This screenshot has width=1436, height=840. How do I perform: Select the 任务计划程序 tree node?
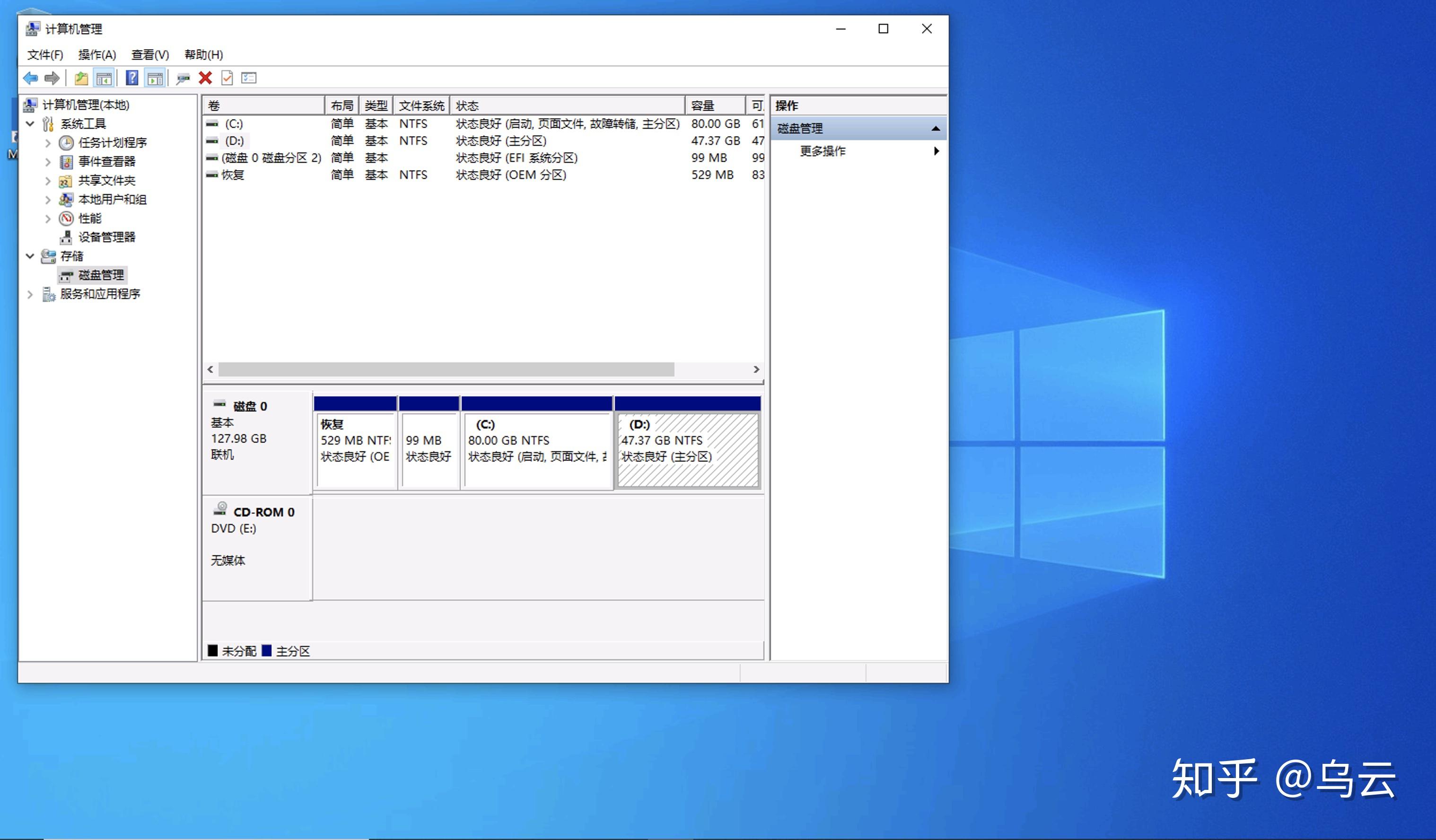112,142
